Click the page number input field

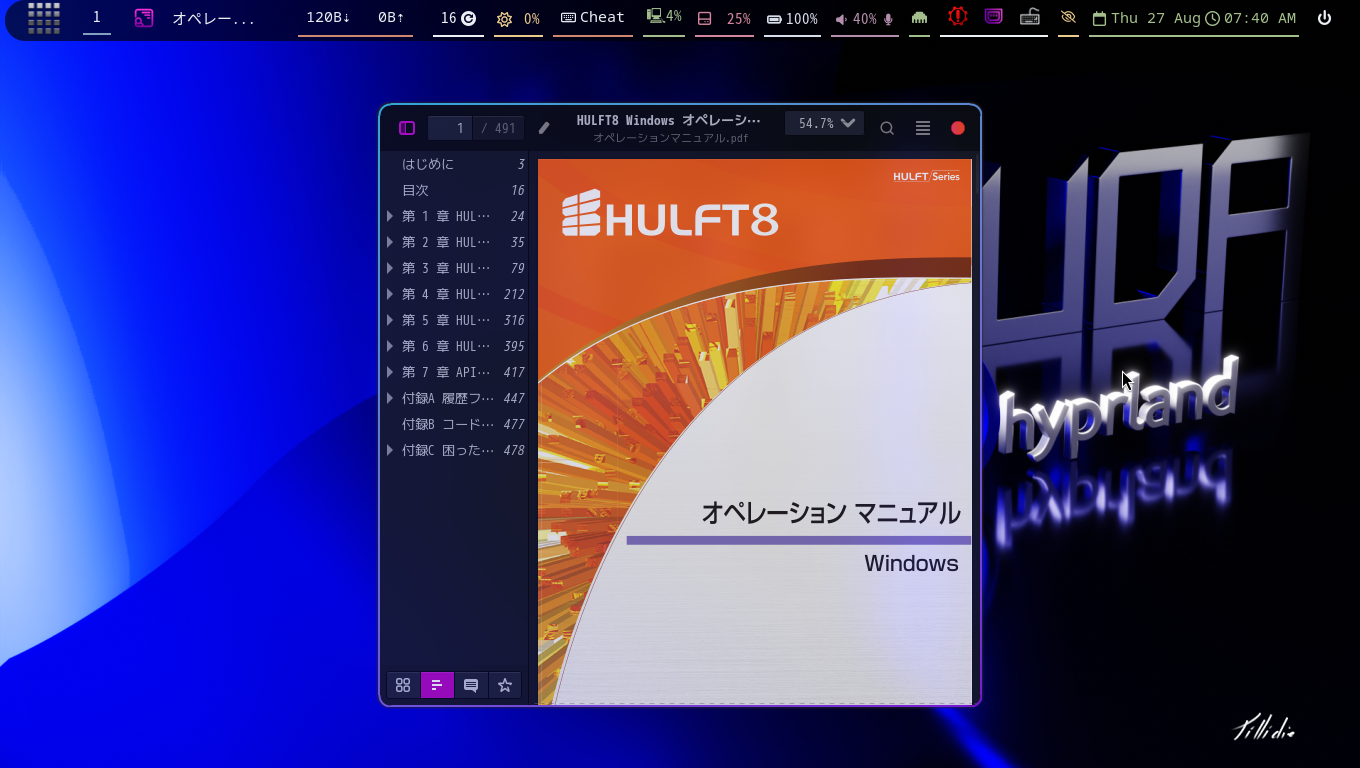pyautogui.click(x=451, y=128)
